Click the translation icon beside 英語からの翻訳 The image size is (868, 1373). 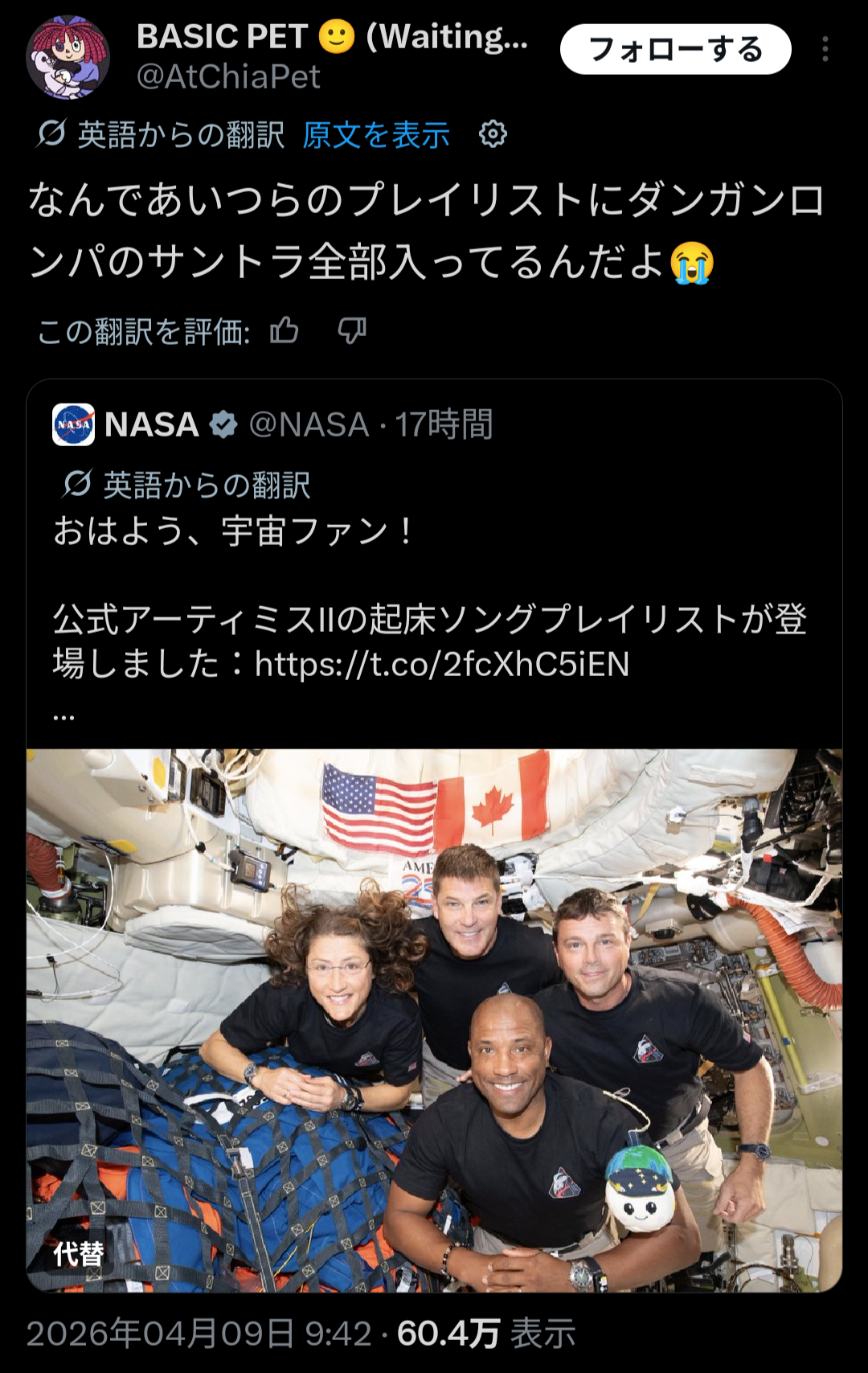[x=51, y=134]
